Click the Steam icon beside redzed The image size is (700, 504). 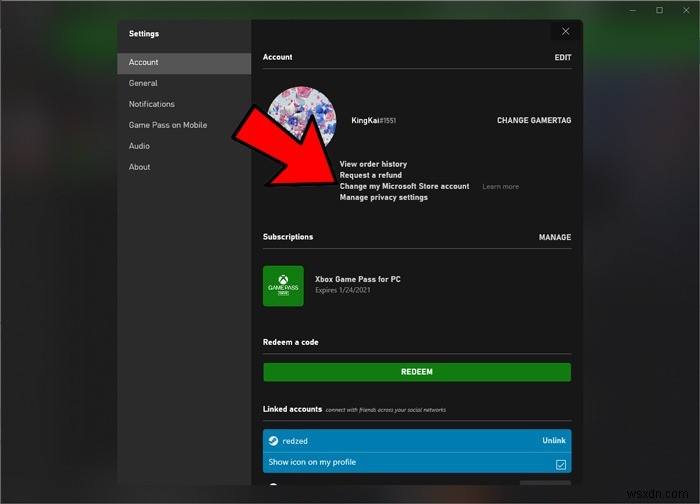point(273,441)
